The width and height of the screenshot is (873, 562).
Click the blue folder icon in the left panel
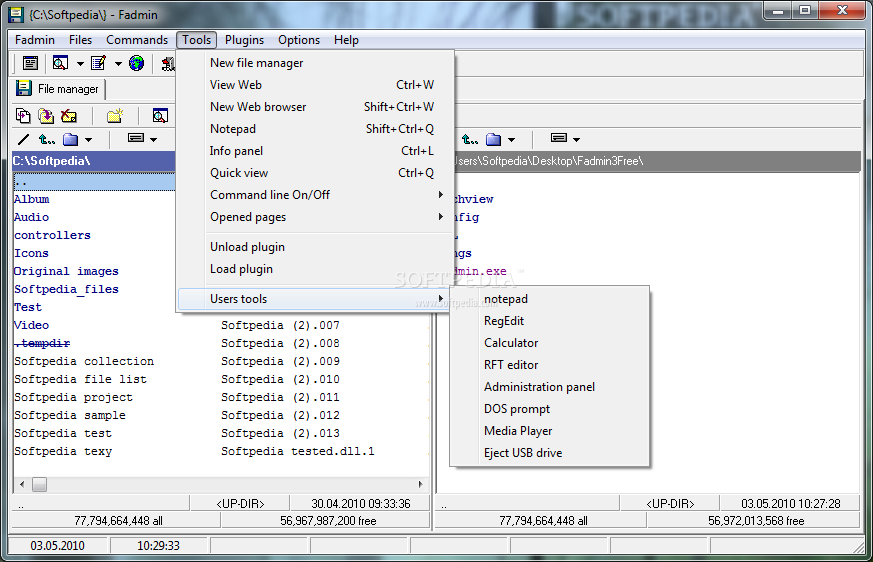pos(70,139)
